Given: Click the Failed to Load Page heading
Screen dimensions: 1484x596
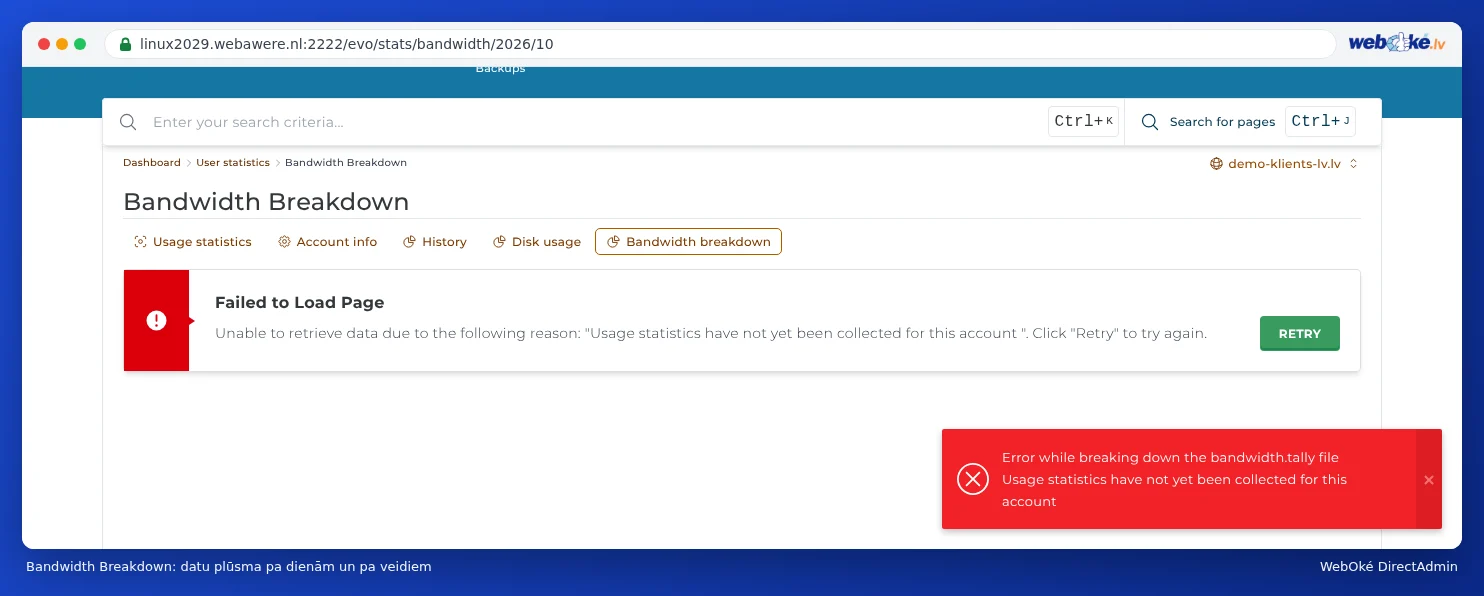Looking at the screenshot, I should (x=300, y=302).
